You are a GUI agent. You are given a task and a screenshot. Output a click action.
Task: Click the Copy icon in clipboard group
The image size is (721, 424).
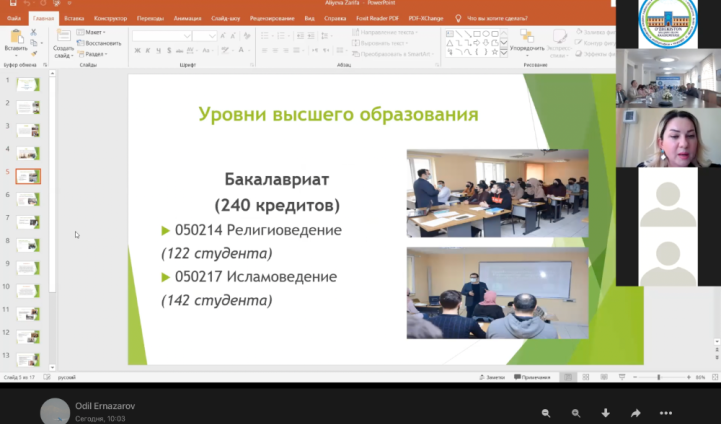(34, 43)
